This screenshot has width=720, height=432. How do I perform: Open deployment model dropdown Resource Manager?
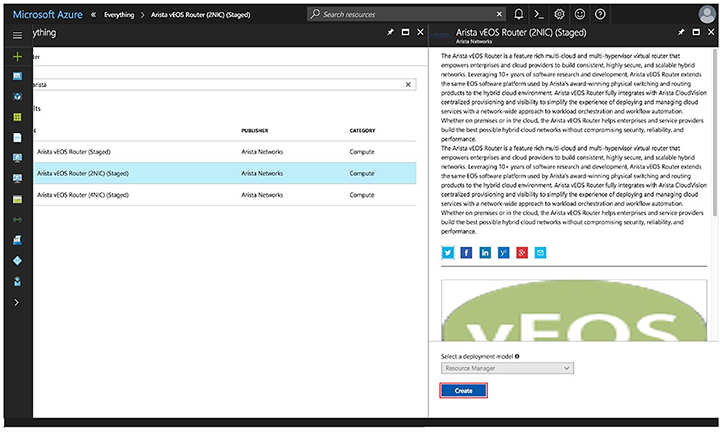(507, 368)
